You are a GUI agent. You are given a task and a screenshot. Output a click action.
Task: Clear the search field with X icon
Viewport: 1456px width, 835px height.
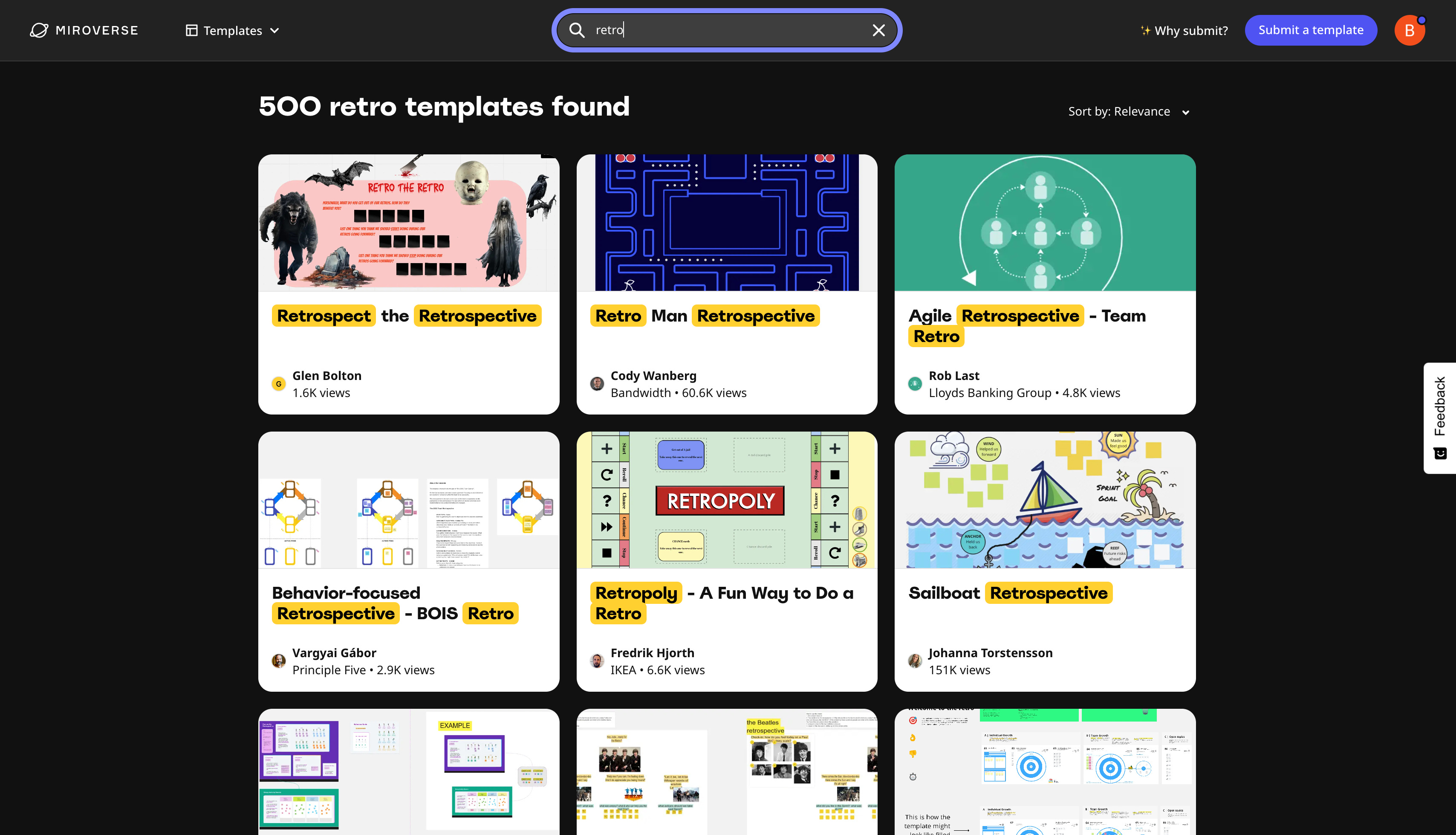coord(878,30)
